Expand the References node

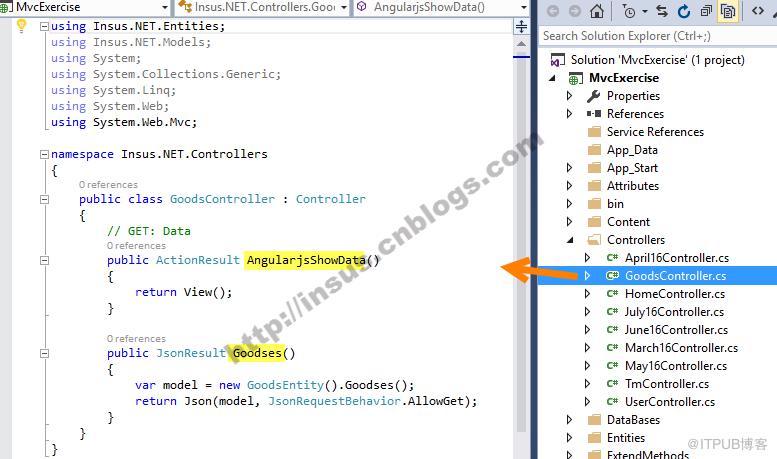[569, 114]
